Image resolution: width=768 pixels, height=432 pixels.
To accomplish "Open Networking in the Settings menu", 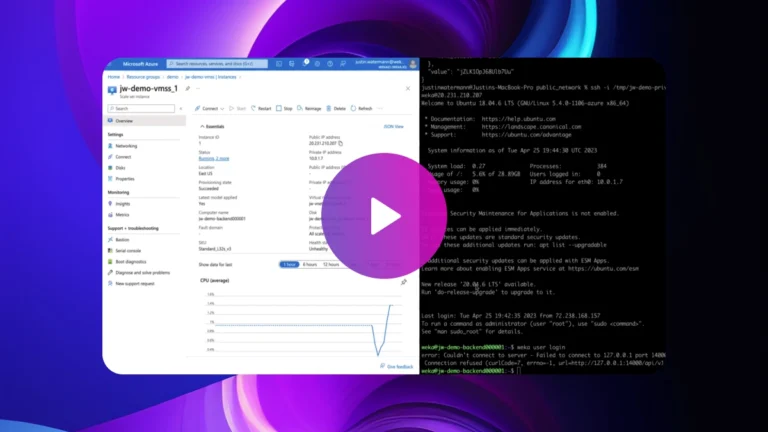I will tap(126, 145).
